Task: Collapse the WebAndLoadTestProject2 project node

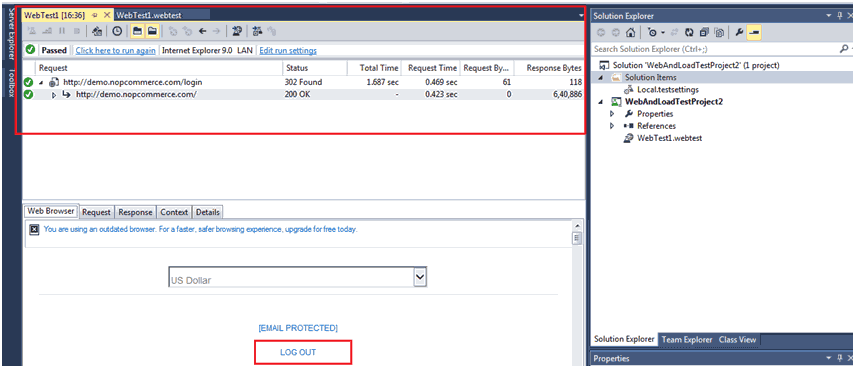Action: pyautogui.click(x=601, y=101)
